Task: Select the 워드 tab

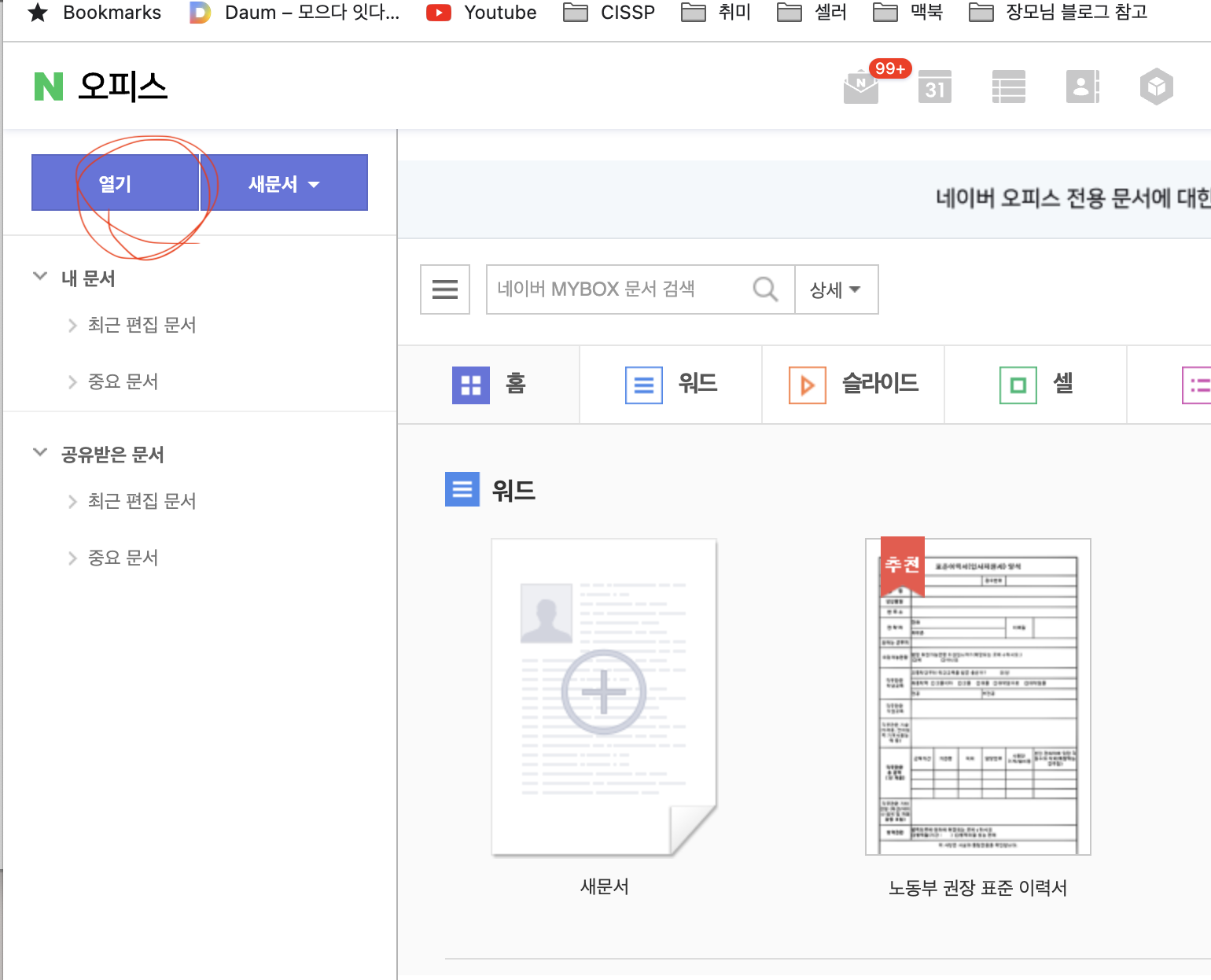Action: (671, 385)
